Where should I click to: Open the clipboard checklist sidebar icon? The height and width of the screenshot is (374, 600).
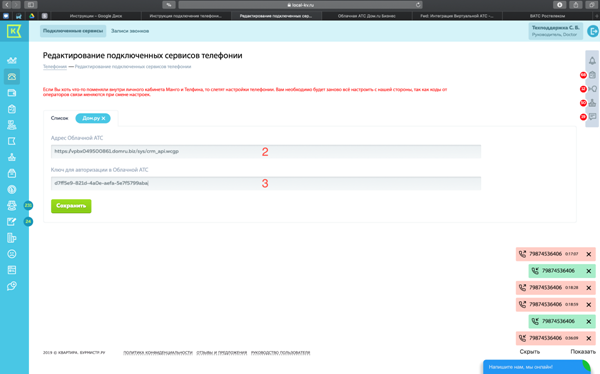click(12, 109)
